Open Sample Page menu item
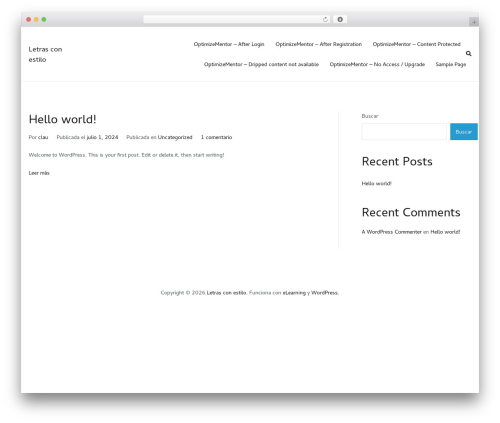Image resolution: width=500 pixels, height=423 pixels. click(x=451, y=64)
